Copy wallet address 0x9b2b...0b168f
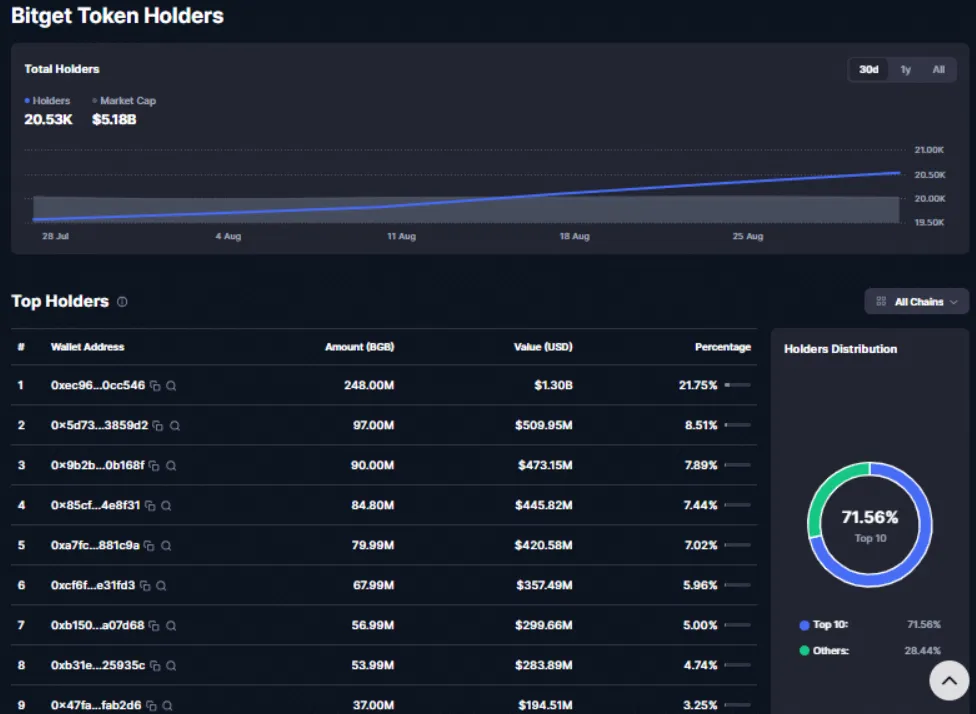The width and height of the screenshot is (976, 714). [x=154, y=466]
